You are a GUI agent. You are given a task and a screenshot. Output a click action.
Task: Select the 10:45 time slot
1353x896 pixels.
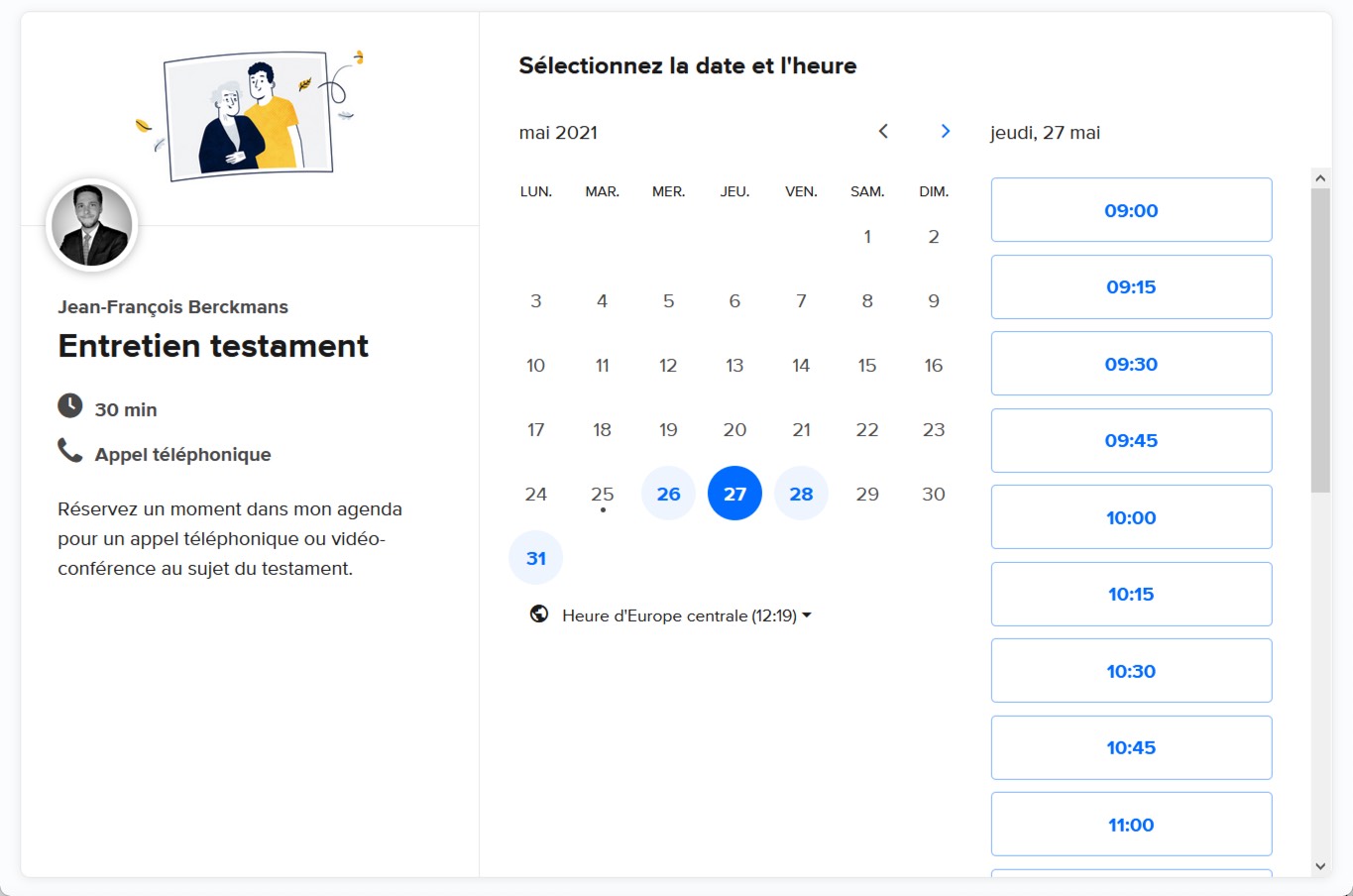point(1131,747)
